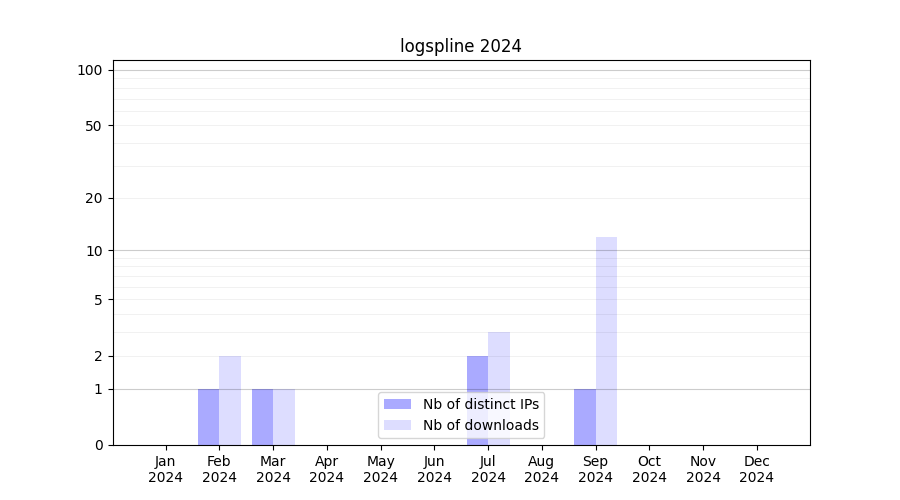Click the February downloads bar
The height and width of the screenshot is (500, 900).
(230, 400)
